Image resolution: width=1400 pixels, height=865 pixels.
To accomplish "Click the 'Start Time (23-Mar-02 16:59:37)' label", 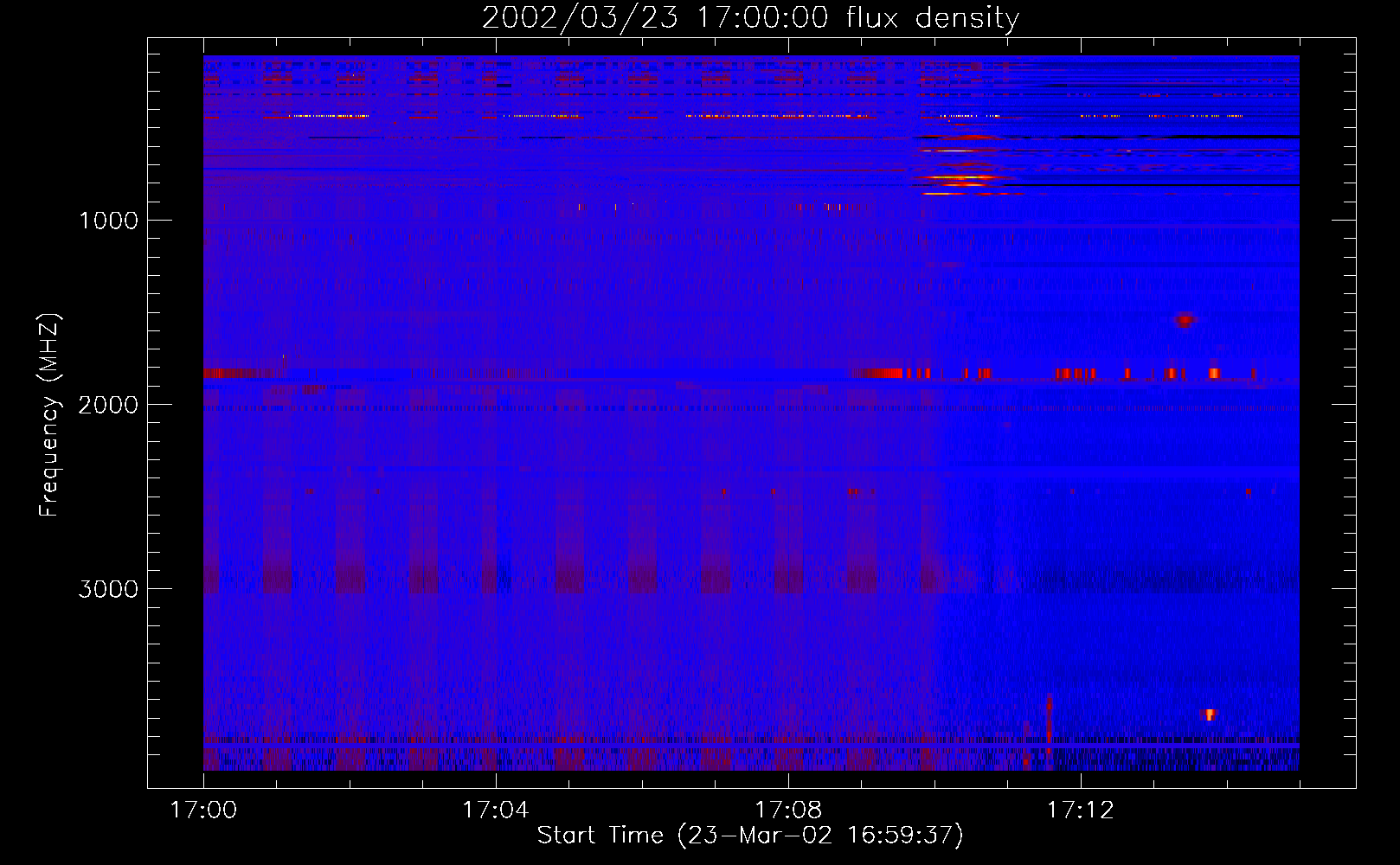I will [x=750, y=836].
